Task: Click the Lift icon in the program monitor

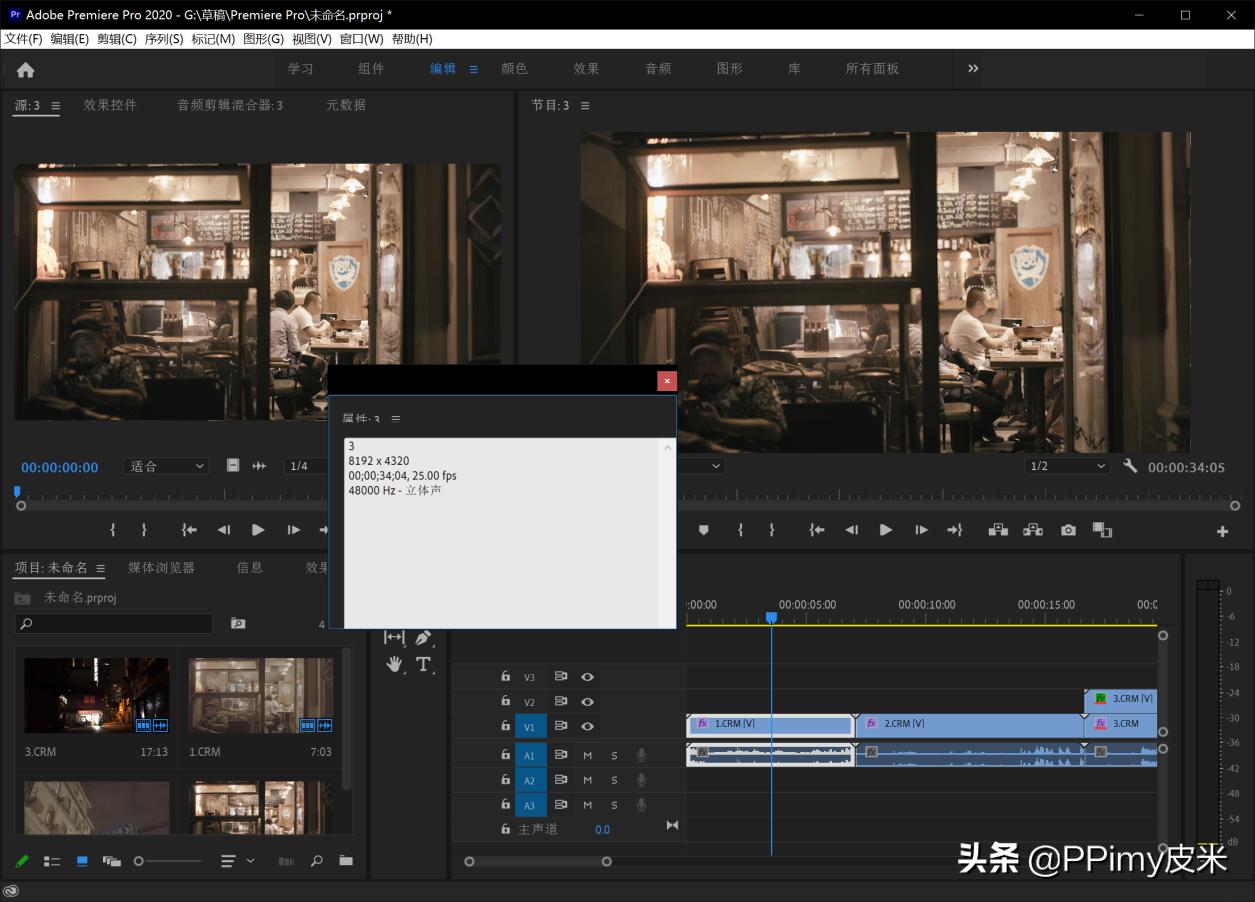Action: 998,529
